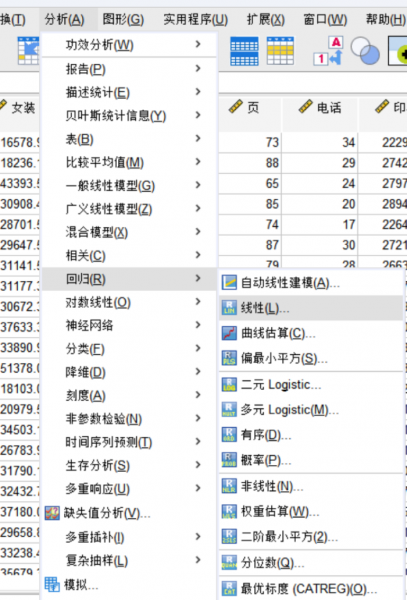Click the blue grid toolbar icon
This screenshot has width=407, height=600.
[244, 51]
